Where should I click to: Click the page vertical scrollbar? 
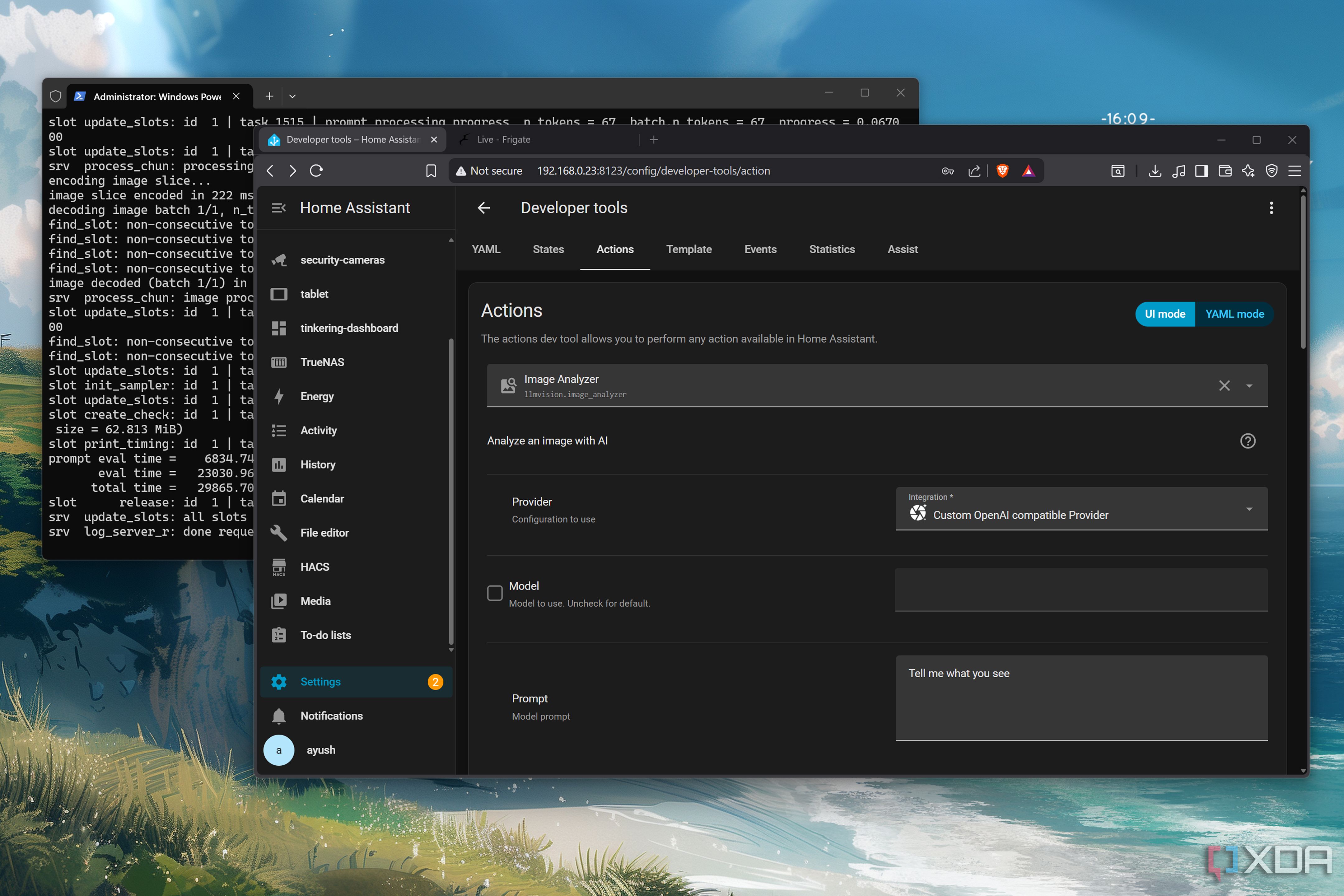click(x=1303, y=271)
